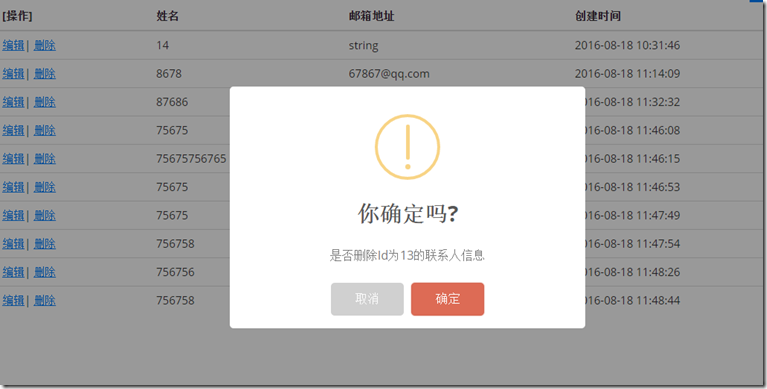Click 编辑 in row created at 11:48:44
Viewport: 767px width, 389px height.
tap(13, 301)
